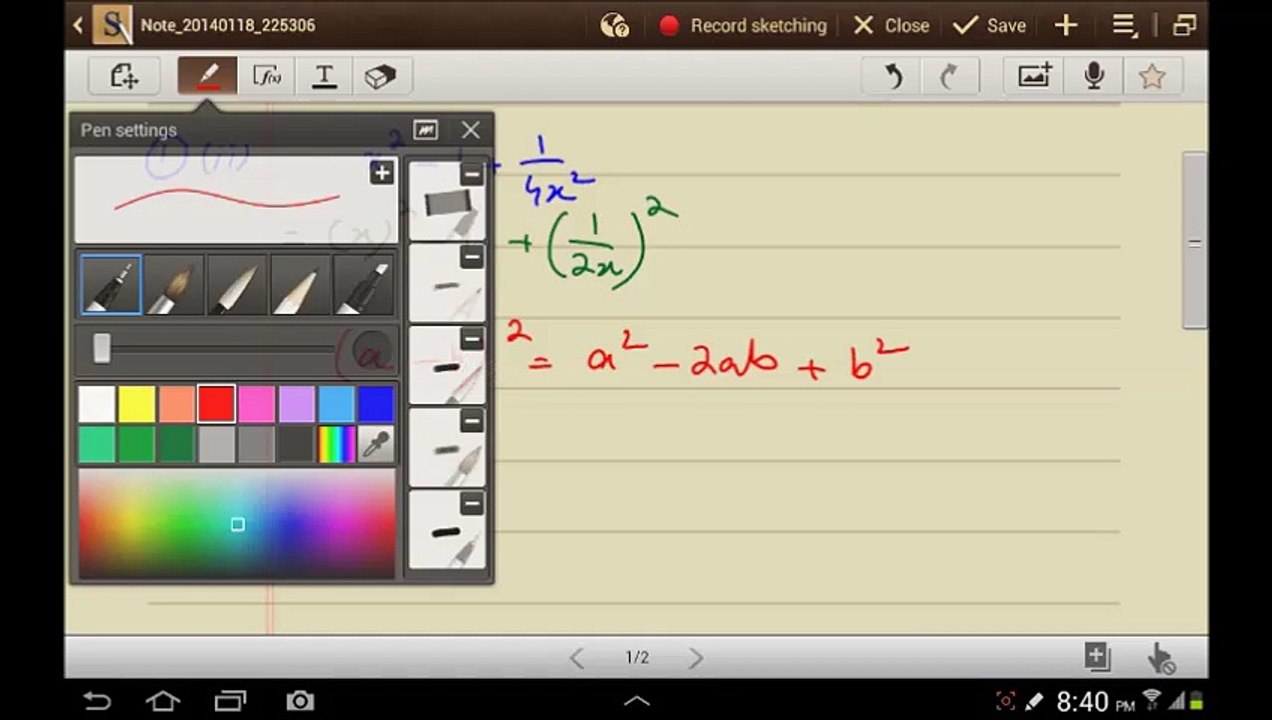Image resolution: width=1272 pixels, height=720 pixels.
Task: Tap Close to exit the note
Action: tap(891, 26)
